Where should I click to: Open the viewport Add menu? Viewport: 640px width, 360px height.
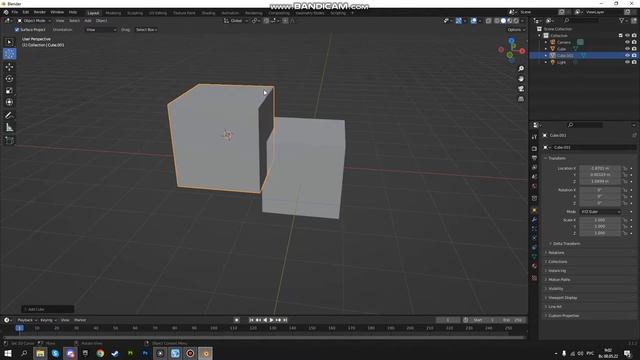point(88,20)
